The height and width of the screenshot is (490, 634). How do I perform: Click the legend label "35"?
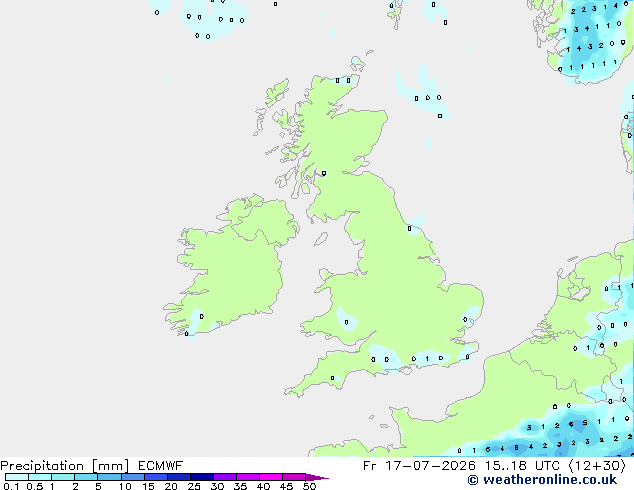coord(240,486)
